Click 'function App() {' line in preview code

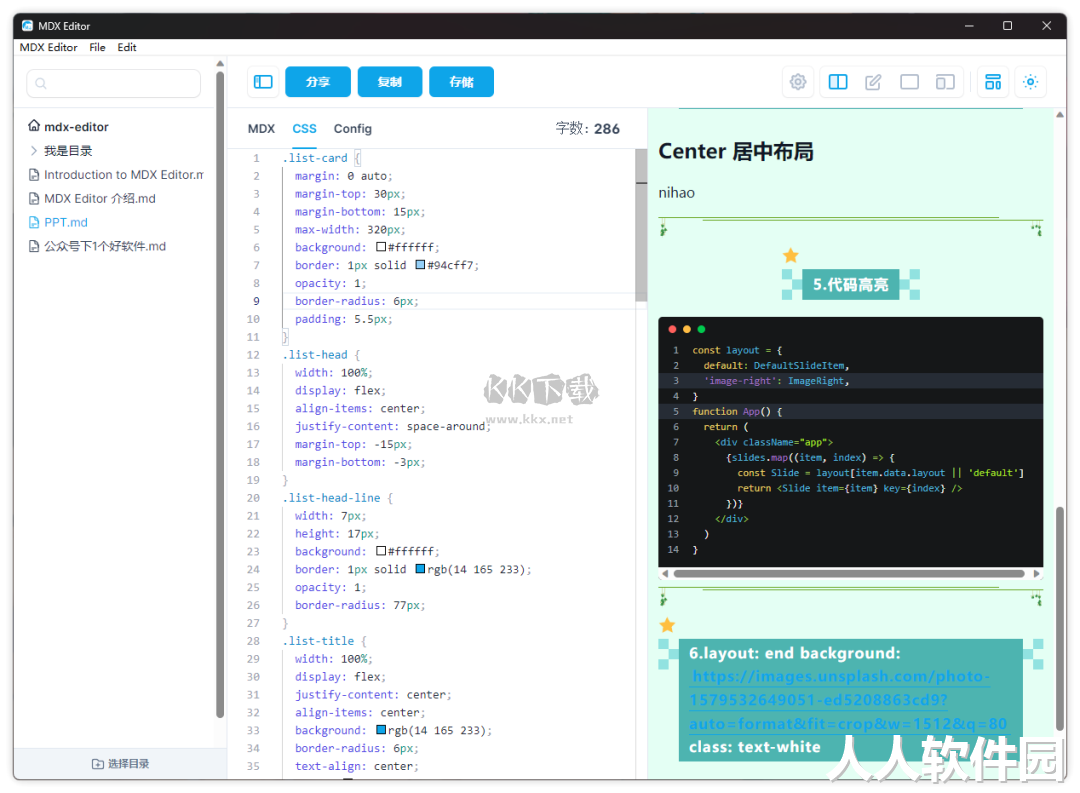point(737,411)
